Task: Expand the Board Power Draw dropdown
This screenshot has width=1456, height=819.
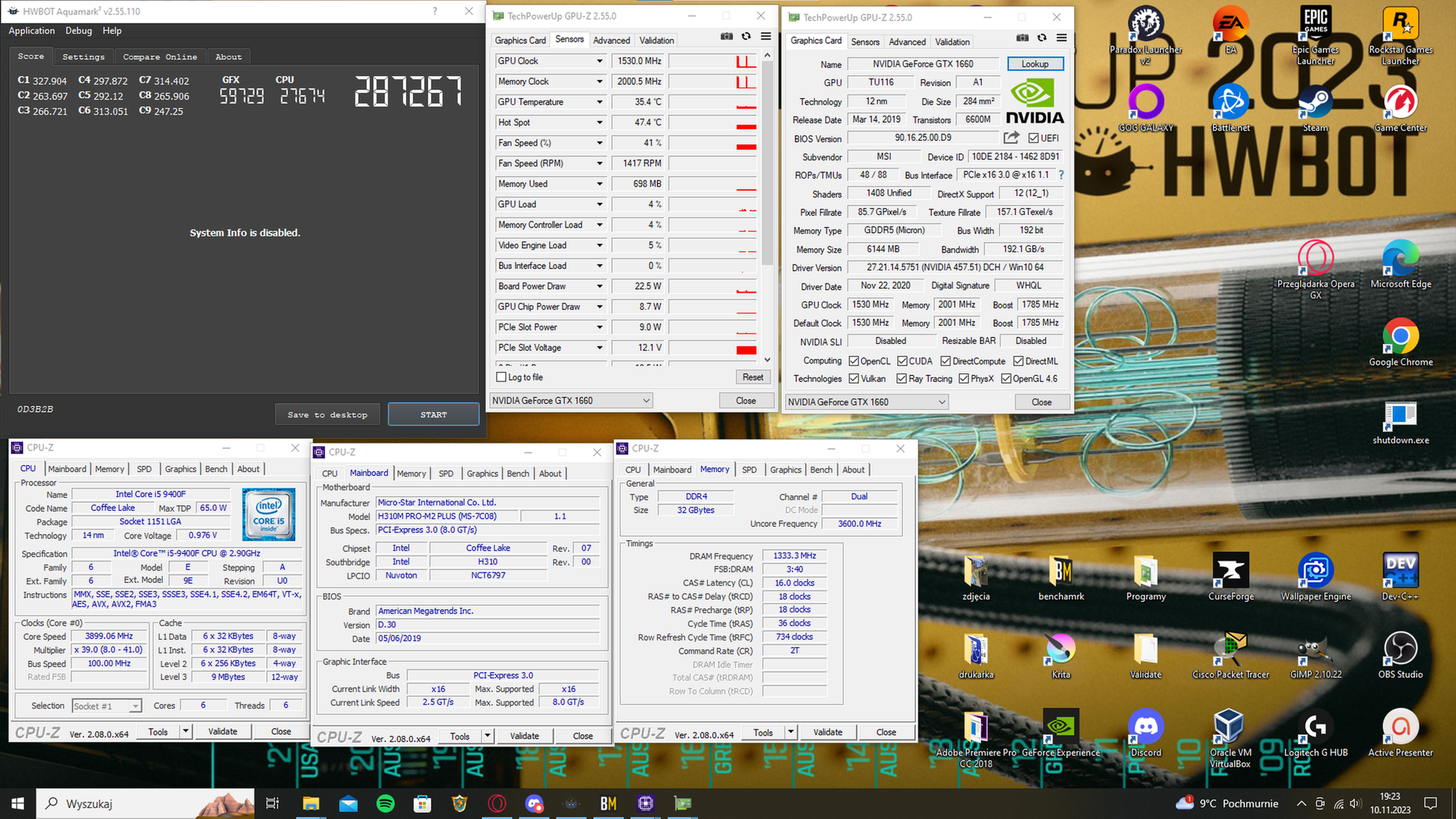Action: (x=599, y=286)
